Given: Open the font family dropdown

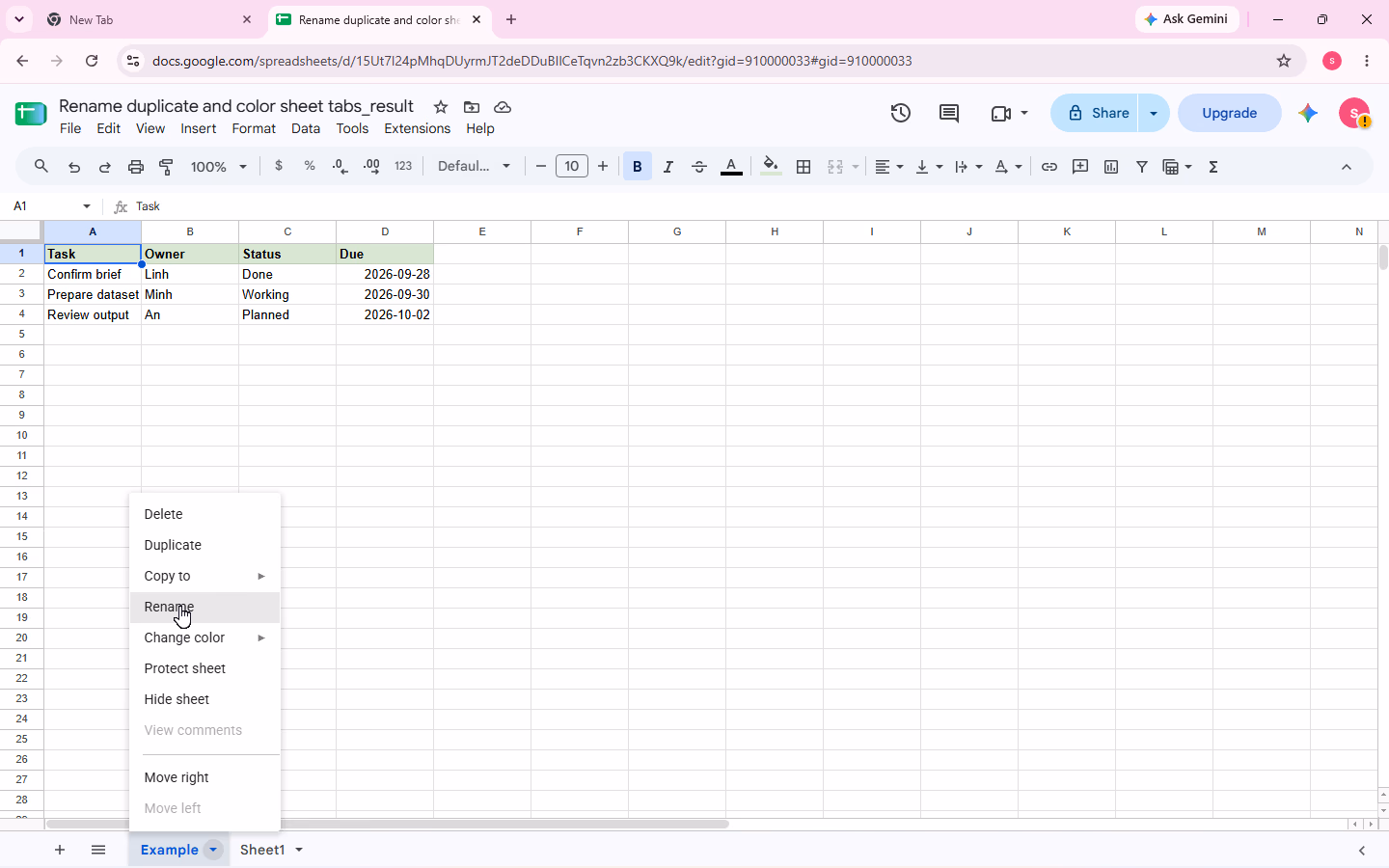Looking at the screenshot, I should pos(475,166).
